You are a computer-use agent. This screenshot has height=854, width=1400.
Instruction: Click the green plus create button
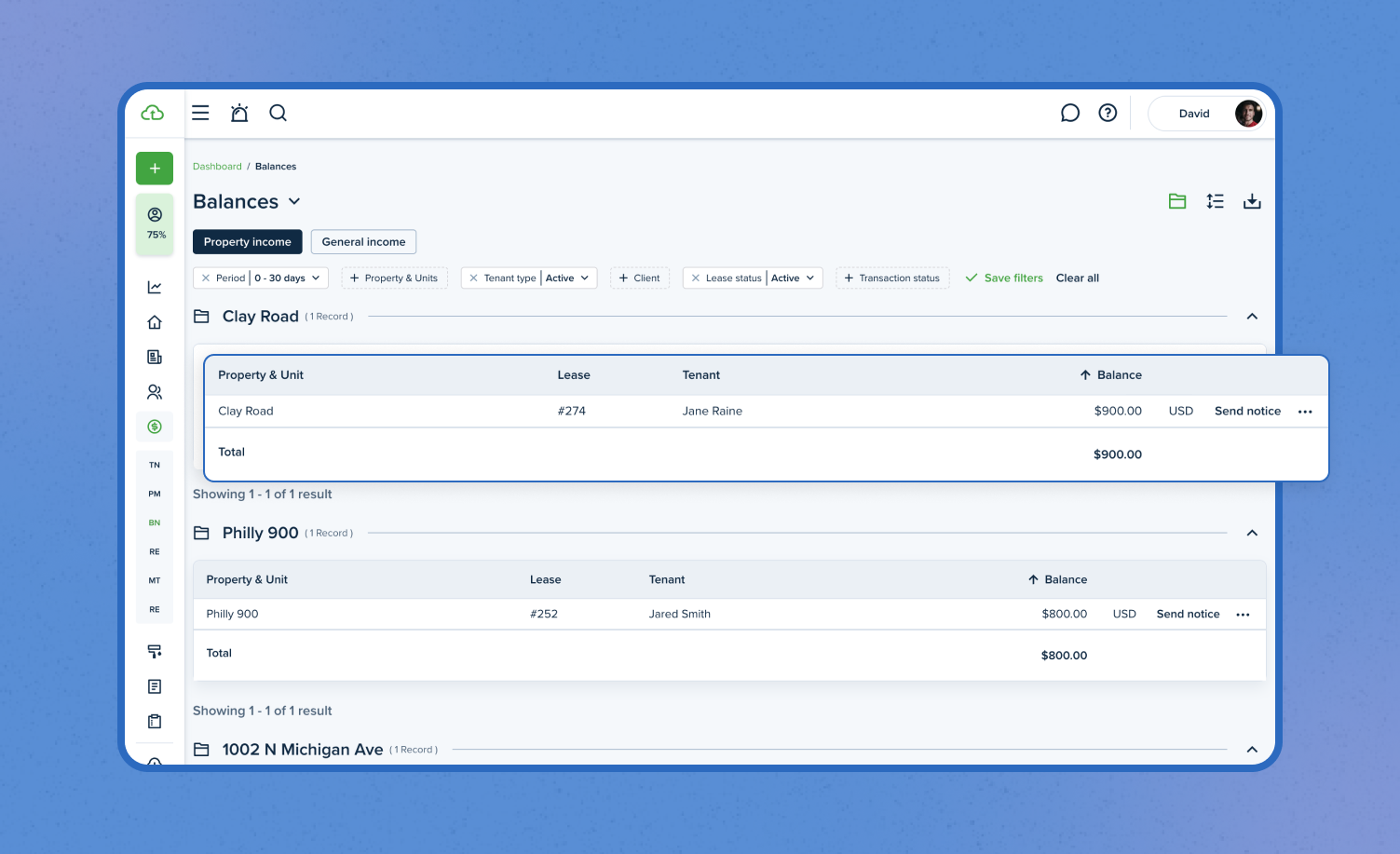point(155,169)
